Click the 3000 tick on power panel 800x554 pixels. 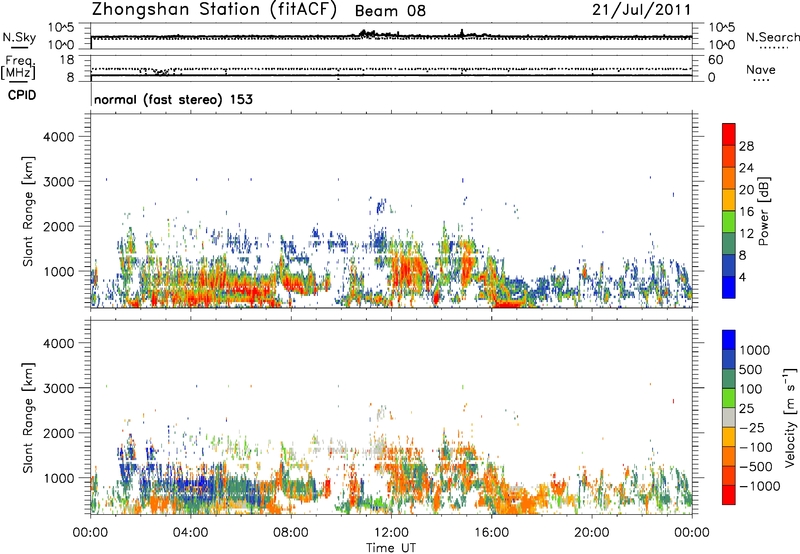click(59, 182)
